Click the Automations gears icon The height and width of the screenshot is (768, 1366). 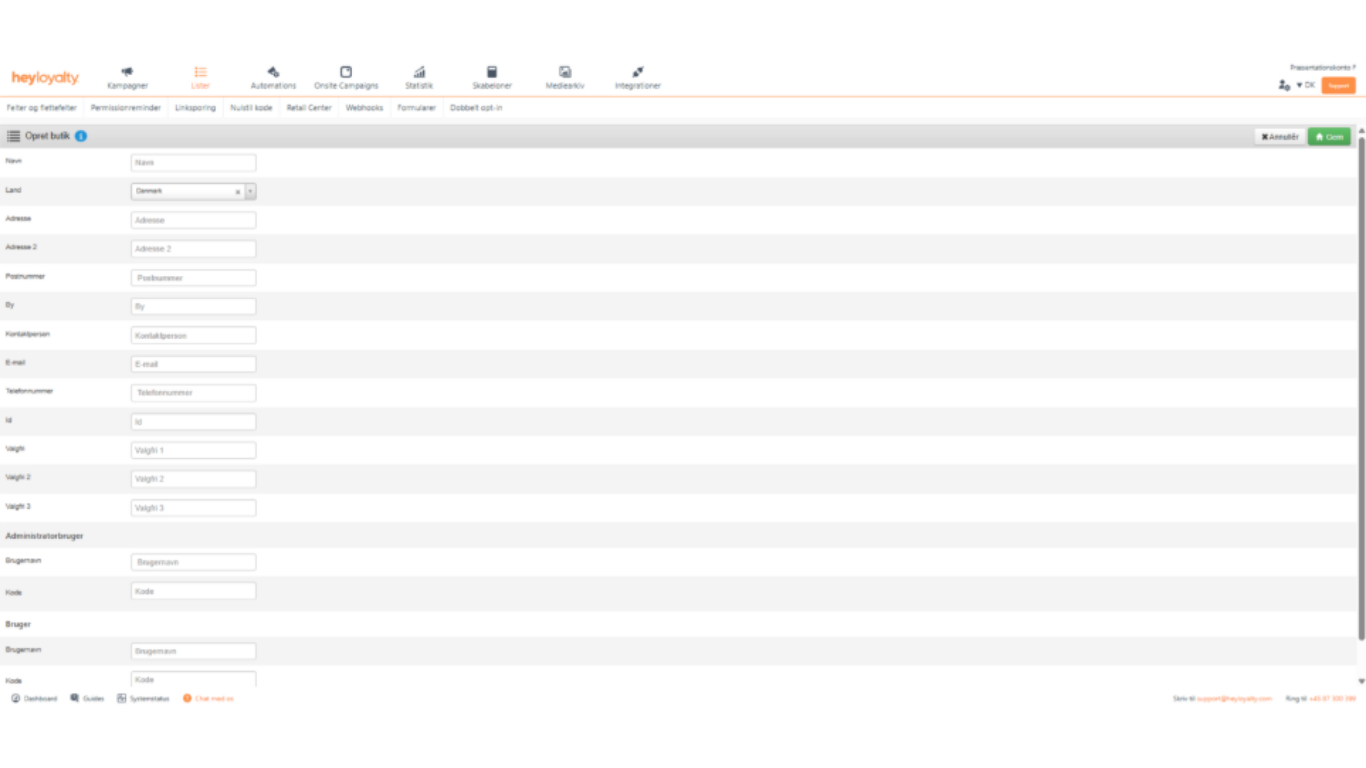point(273,72)
